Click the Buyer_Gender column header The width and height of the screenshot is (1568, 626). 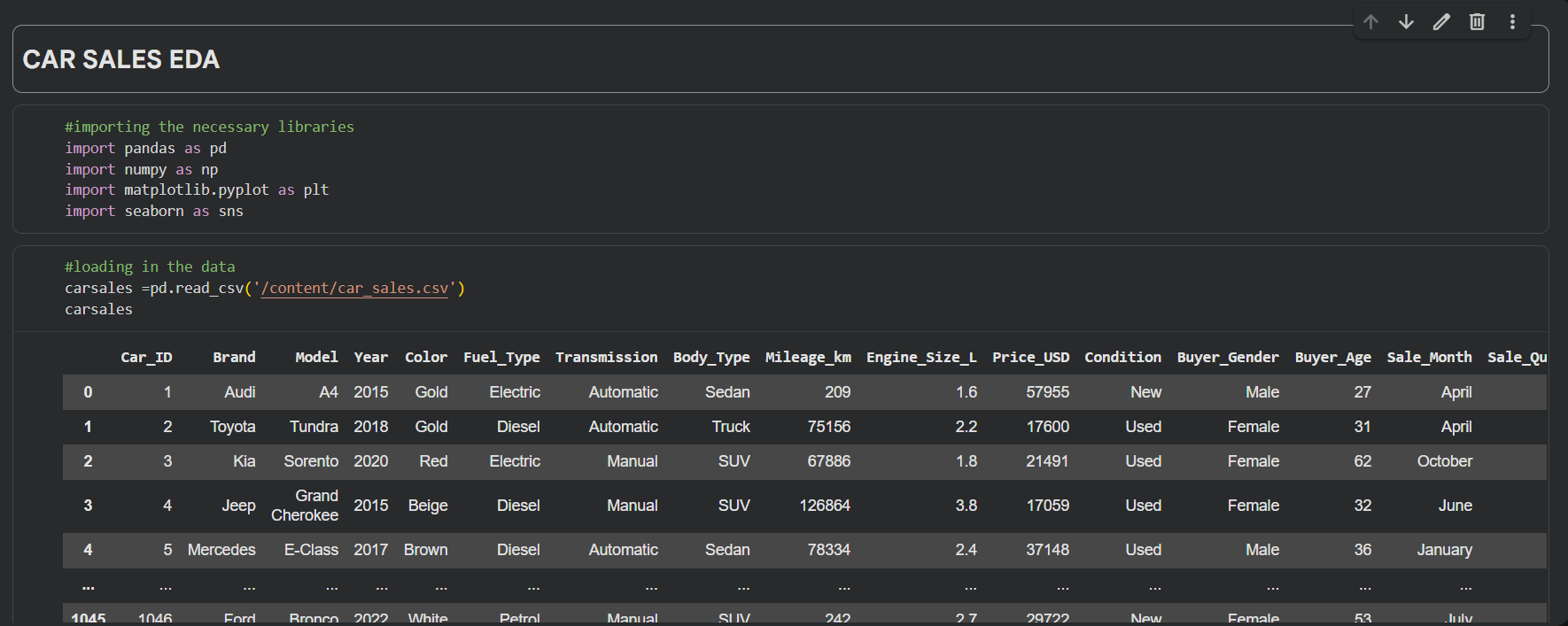click(x=1228, y=357)
